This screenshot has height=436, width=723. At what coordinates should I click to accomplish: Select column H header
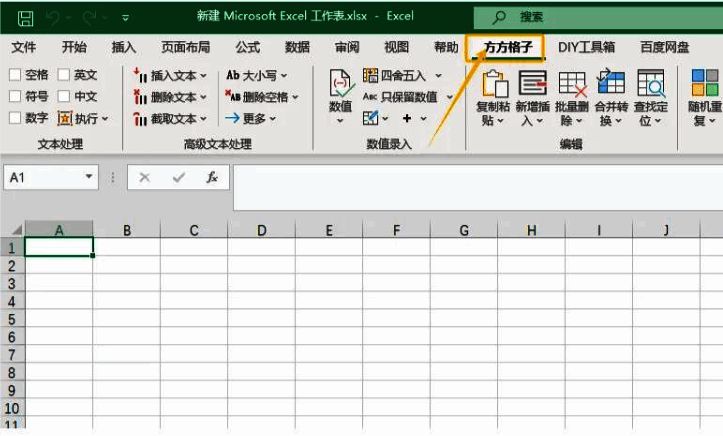pyautogui.click(x=531, y=230)
